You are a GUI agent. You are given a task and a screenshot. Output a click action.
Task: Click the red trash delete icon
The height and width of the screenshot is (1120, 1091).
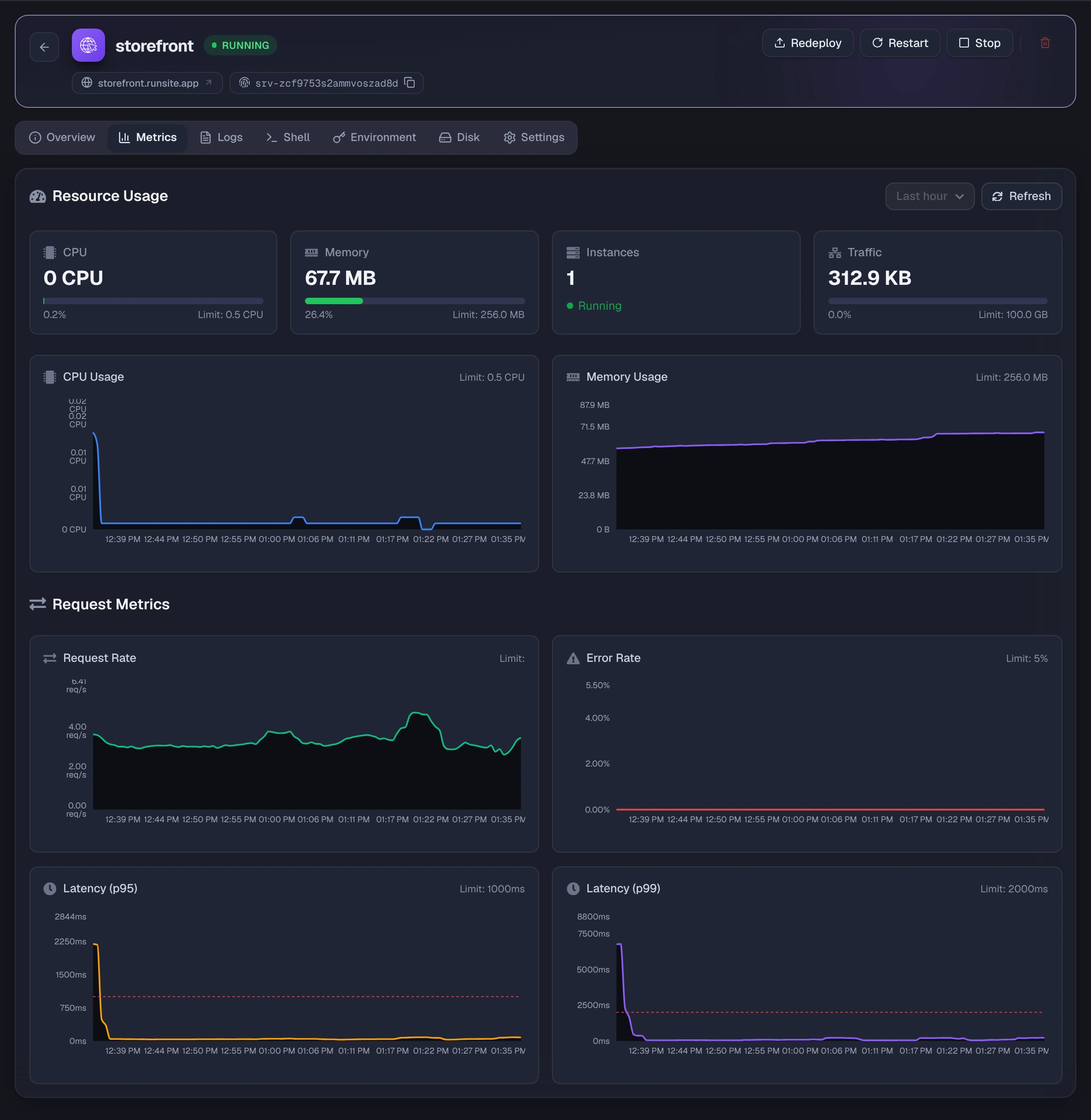coord(1044,43)
